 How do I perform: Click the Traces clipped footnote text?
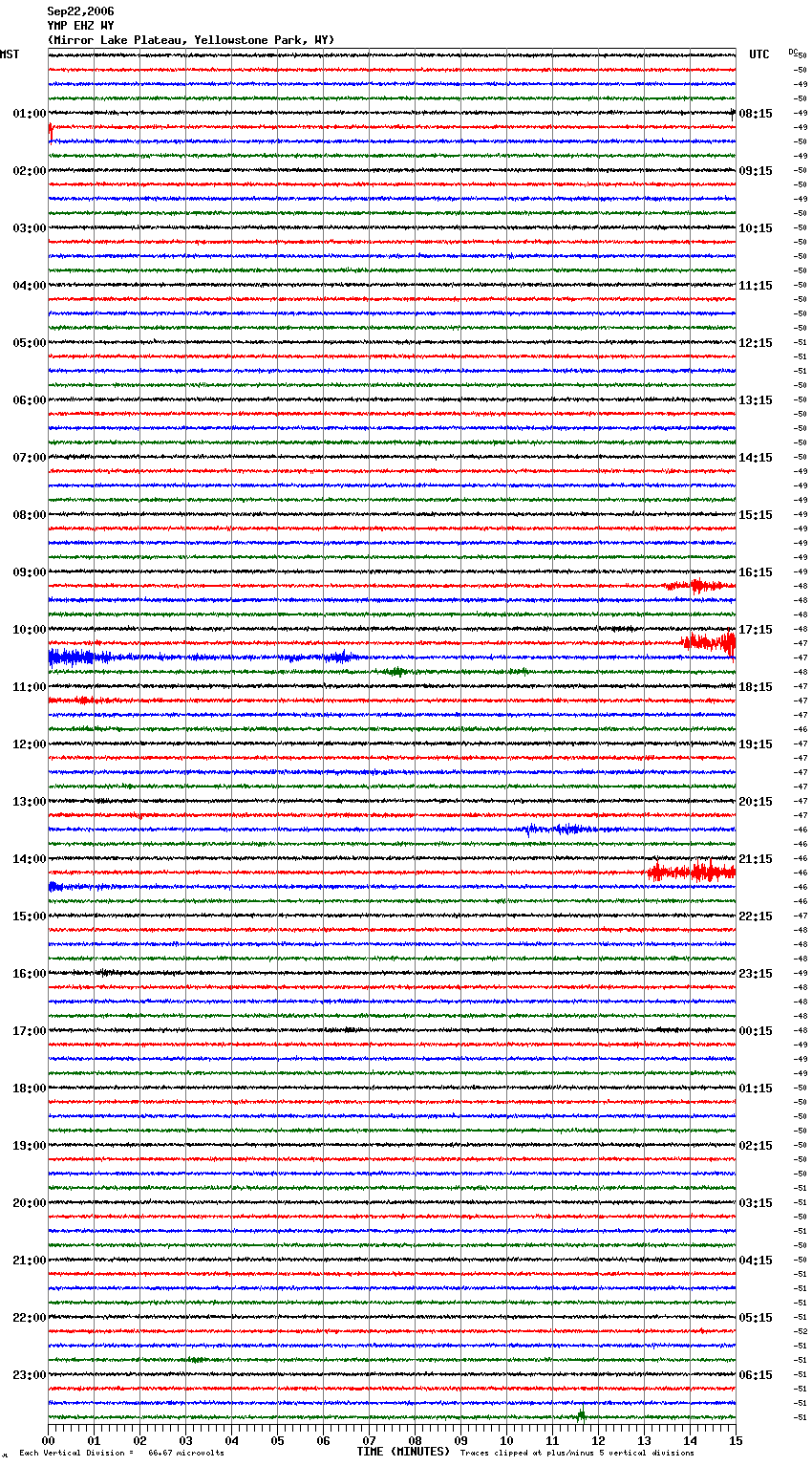(577, 1453)
